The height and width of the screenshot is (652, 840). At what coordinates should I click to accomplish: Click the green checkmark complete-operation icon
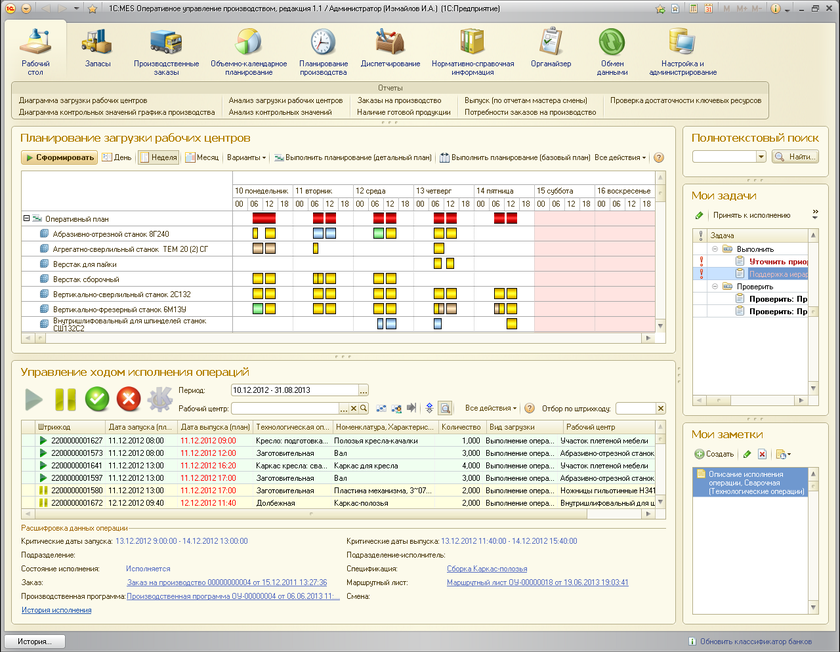[97, 399]
